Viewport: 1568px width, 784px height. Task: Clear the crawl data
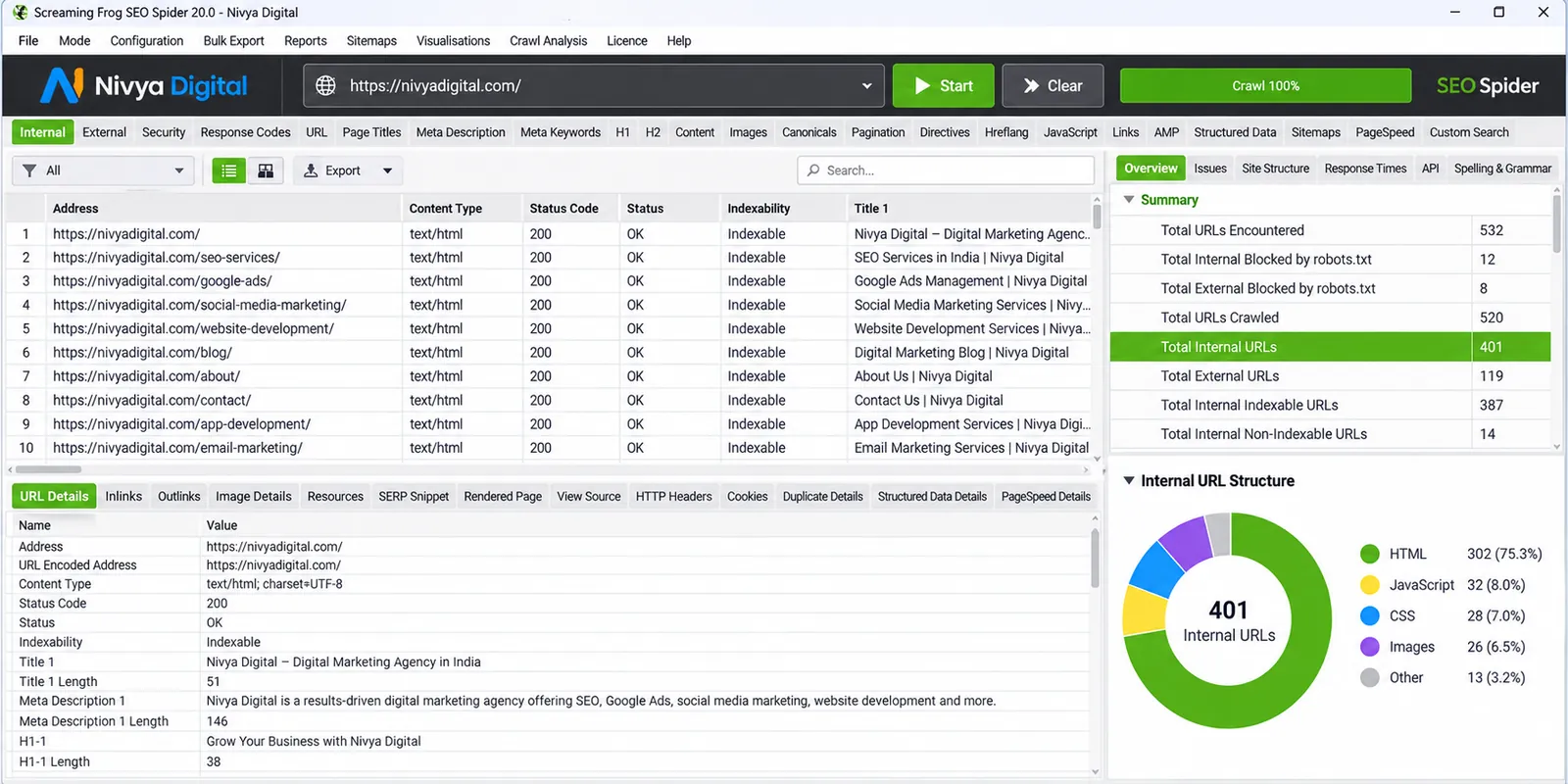(1053, 86)
